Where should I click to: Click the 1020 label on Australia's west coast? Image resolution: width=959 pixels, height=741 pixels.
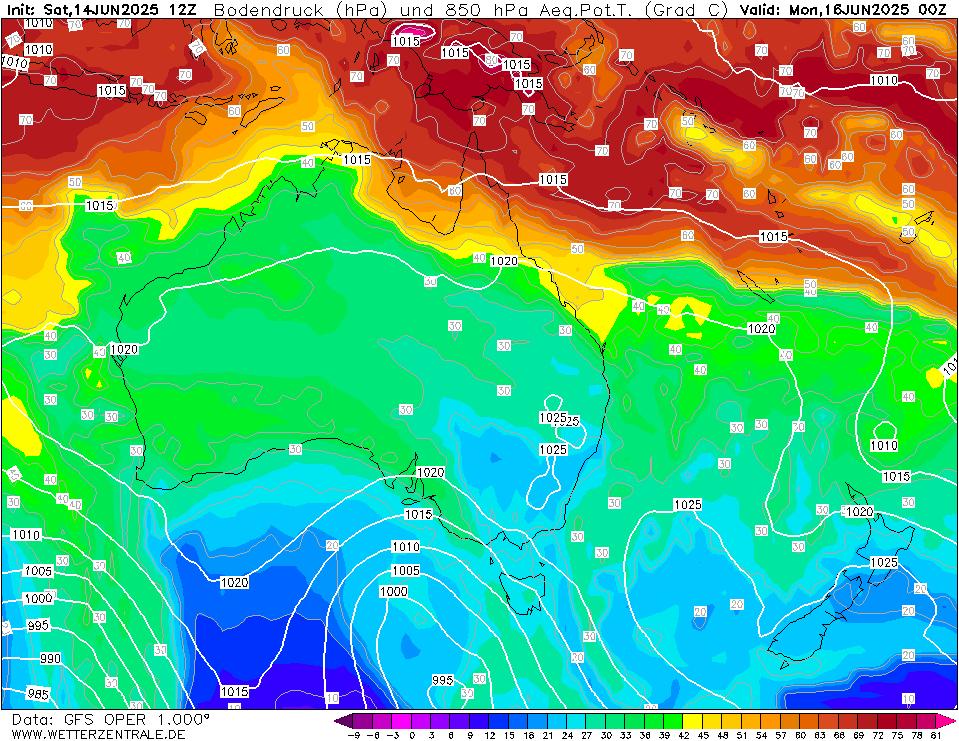point(124,349)
